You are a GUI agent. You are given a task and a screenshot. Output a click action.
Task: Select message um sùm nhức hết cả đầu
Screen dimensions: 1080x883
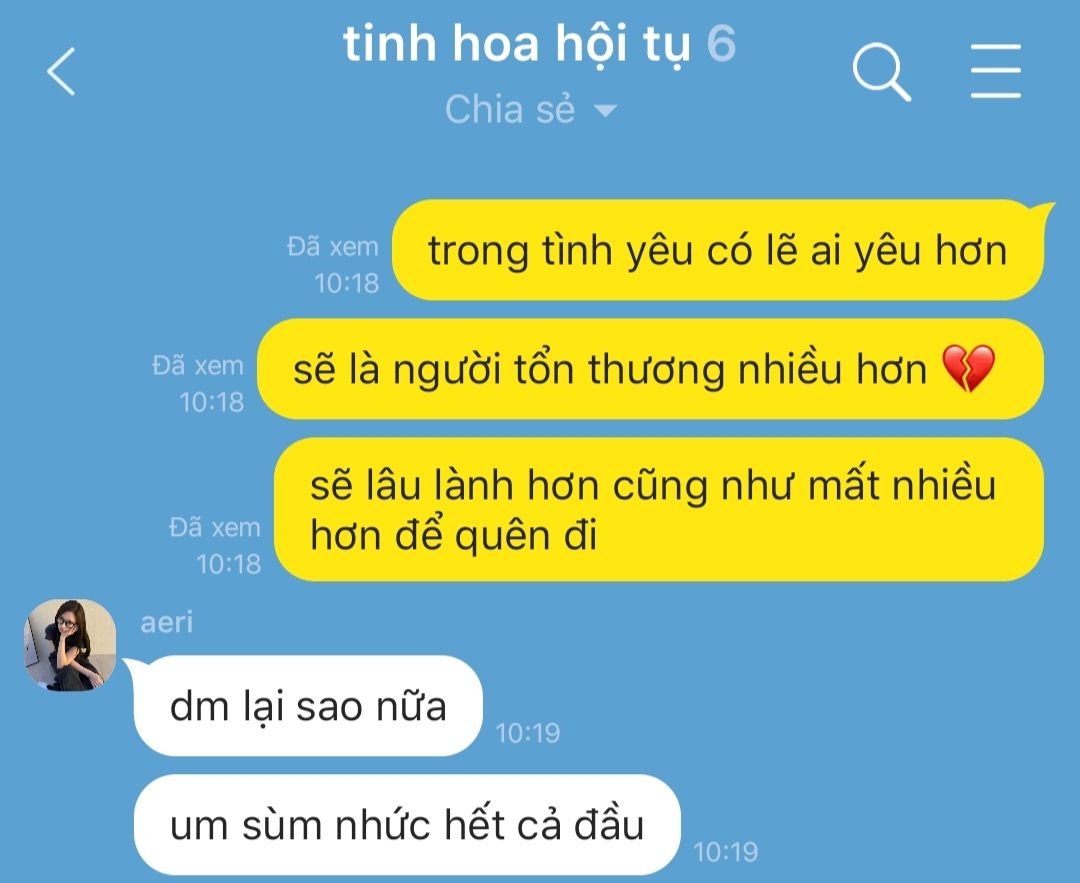(x=407, y=824)
